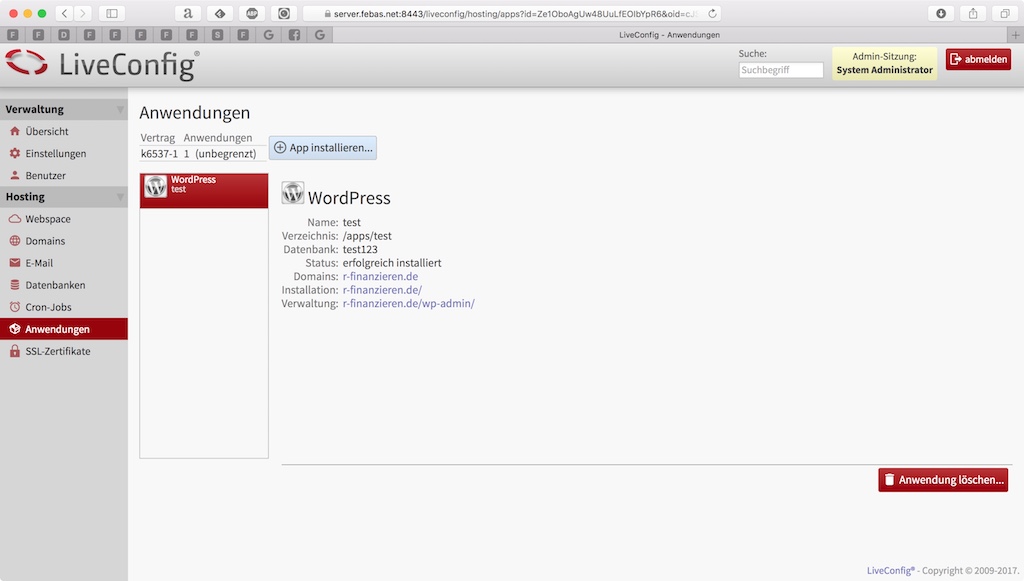Click the database name test123

[360, 249]
